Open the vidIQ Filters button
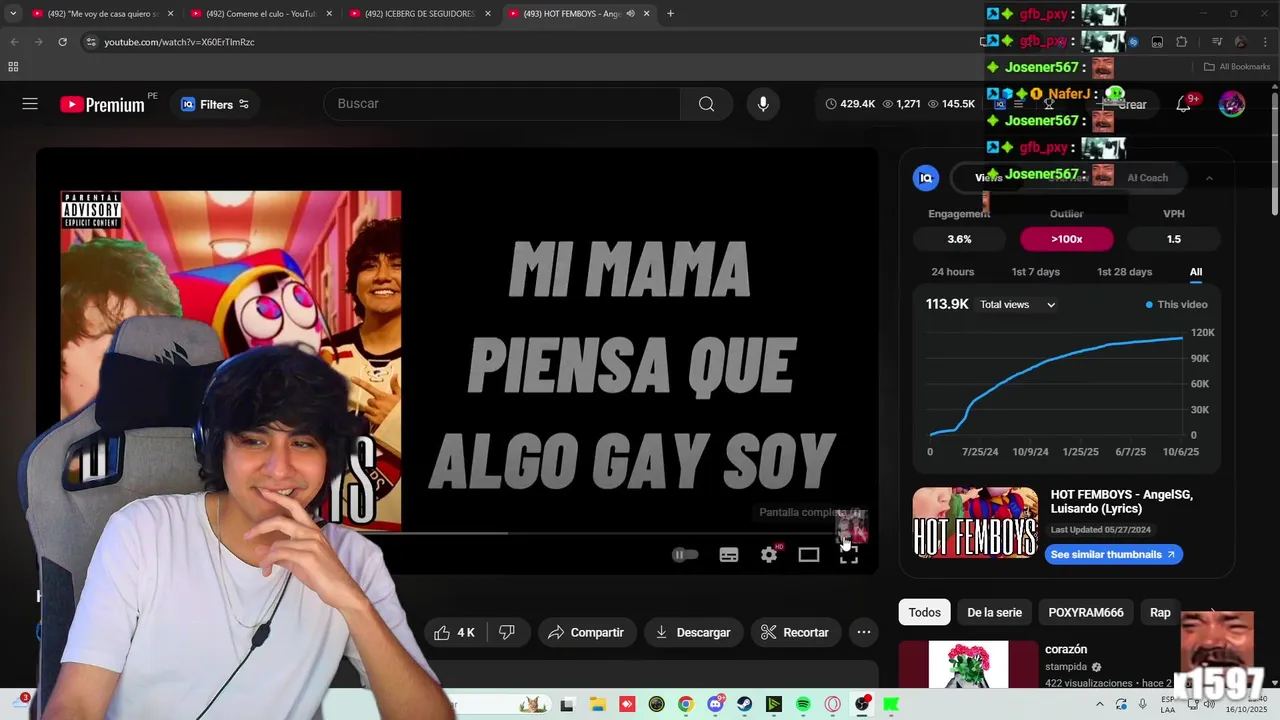1280x720 pixels. (x=214, y=104)
